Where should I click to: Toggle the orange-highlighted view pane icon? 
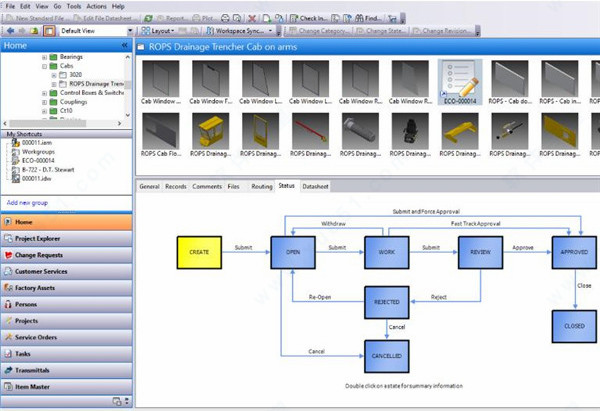[49, 31]
